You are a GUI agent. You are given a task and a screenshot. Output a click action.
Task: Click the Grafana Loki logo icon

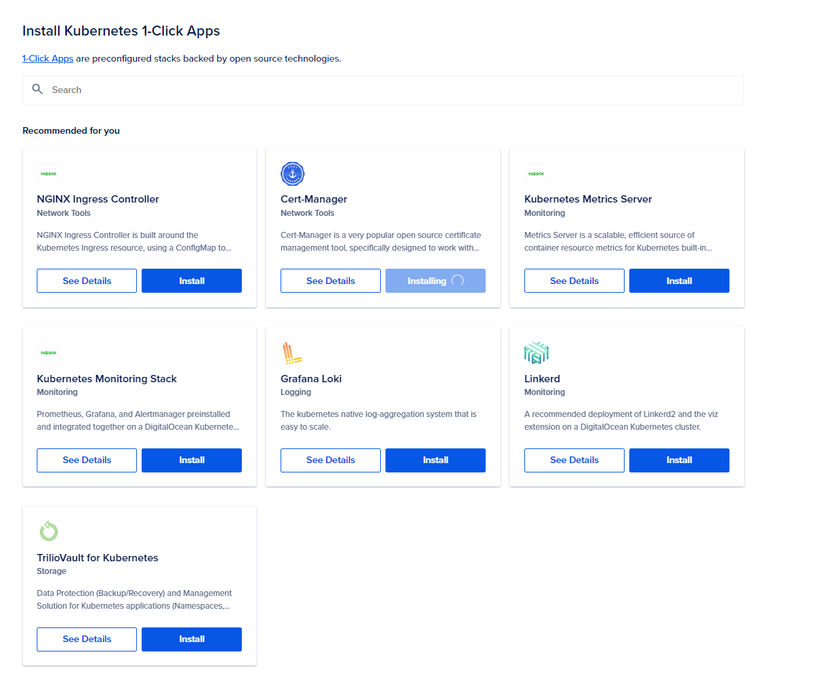tap(292, 352)
